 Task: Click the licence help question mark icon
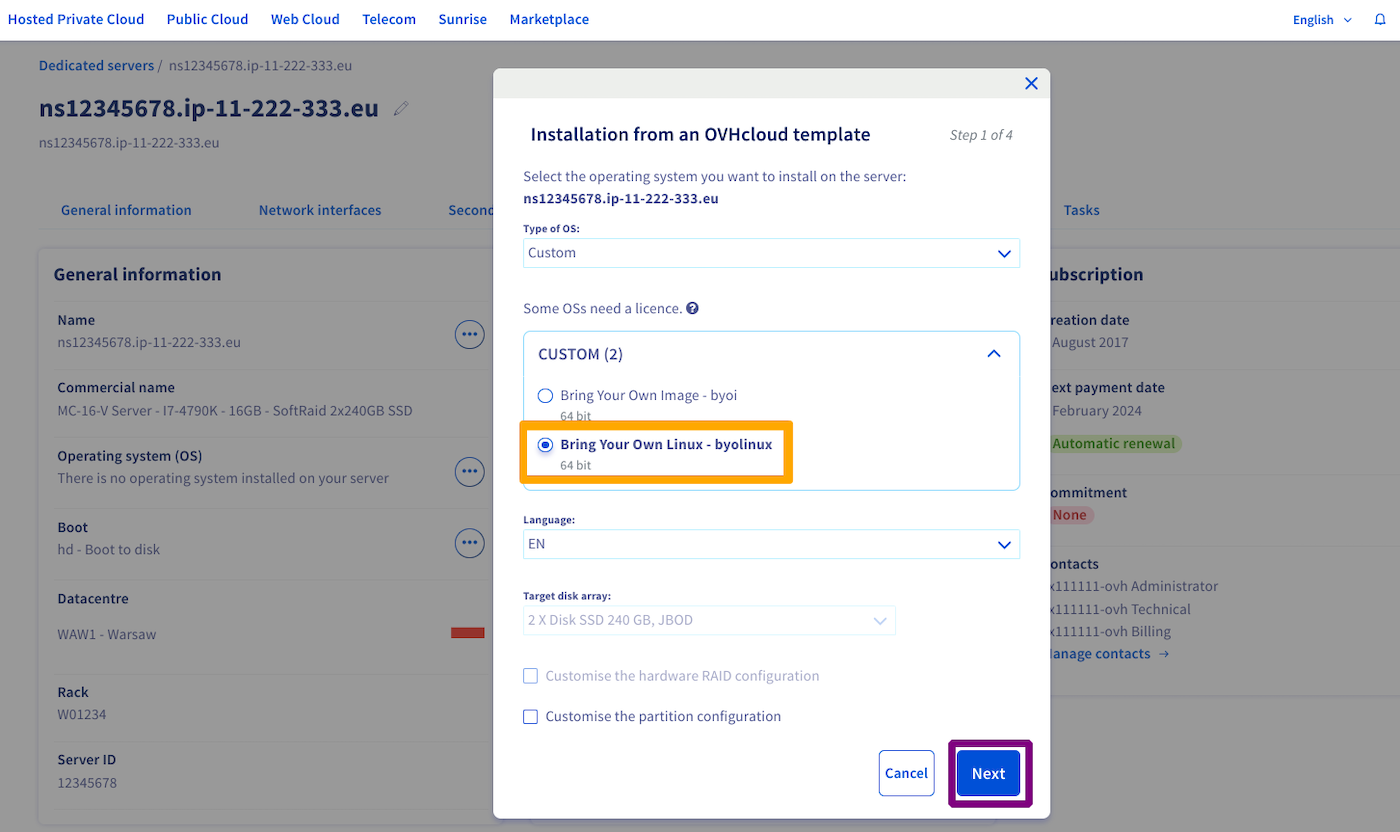pos(692,309)
